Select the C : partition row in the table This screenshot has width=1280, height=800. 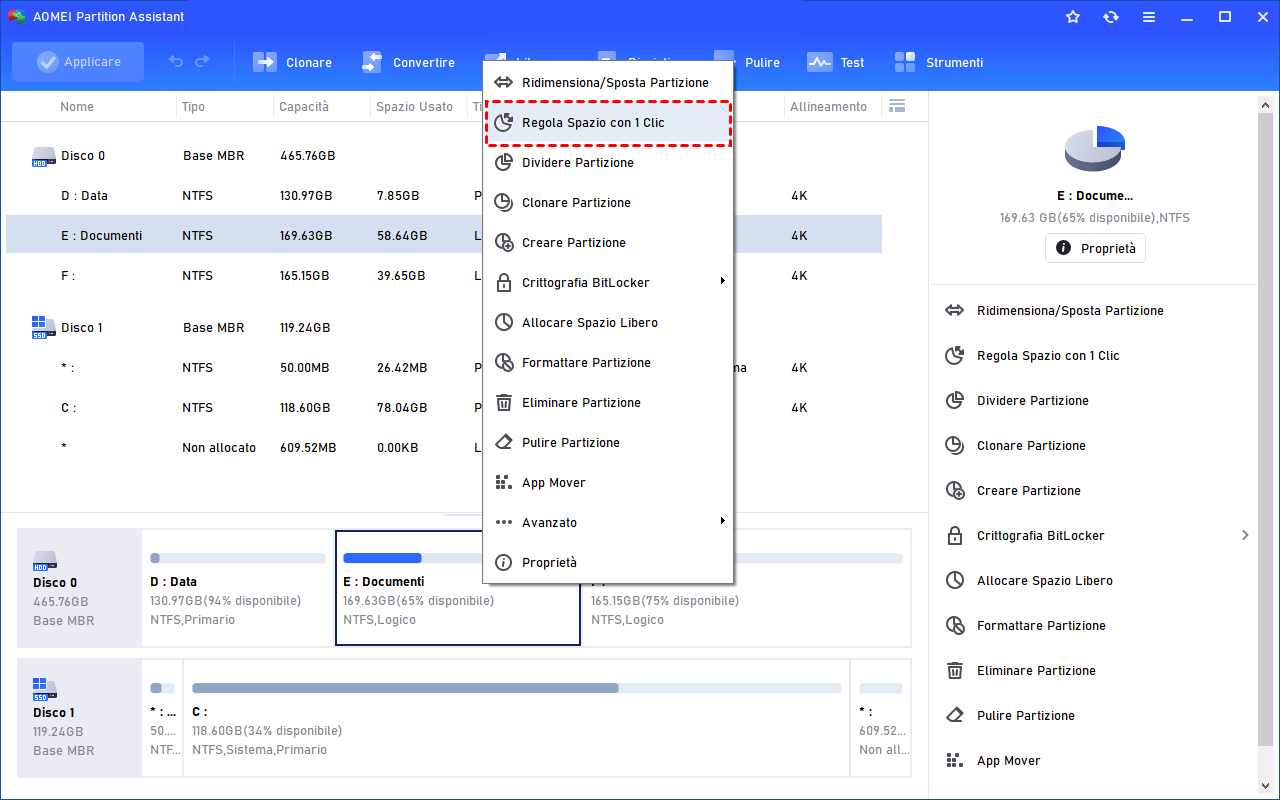[444, 408]
